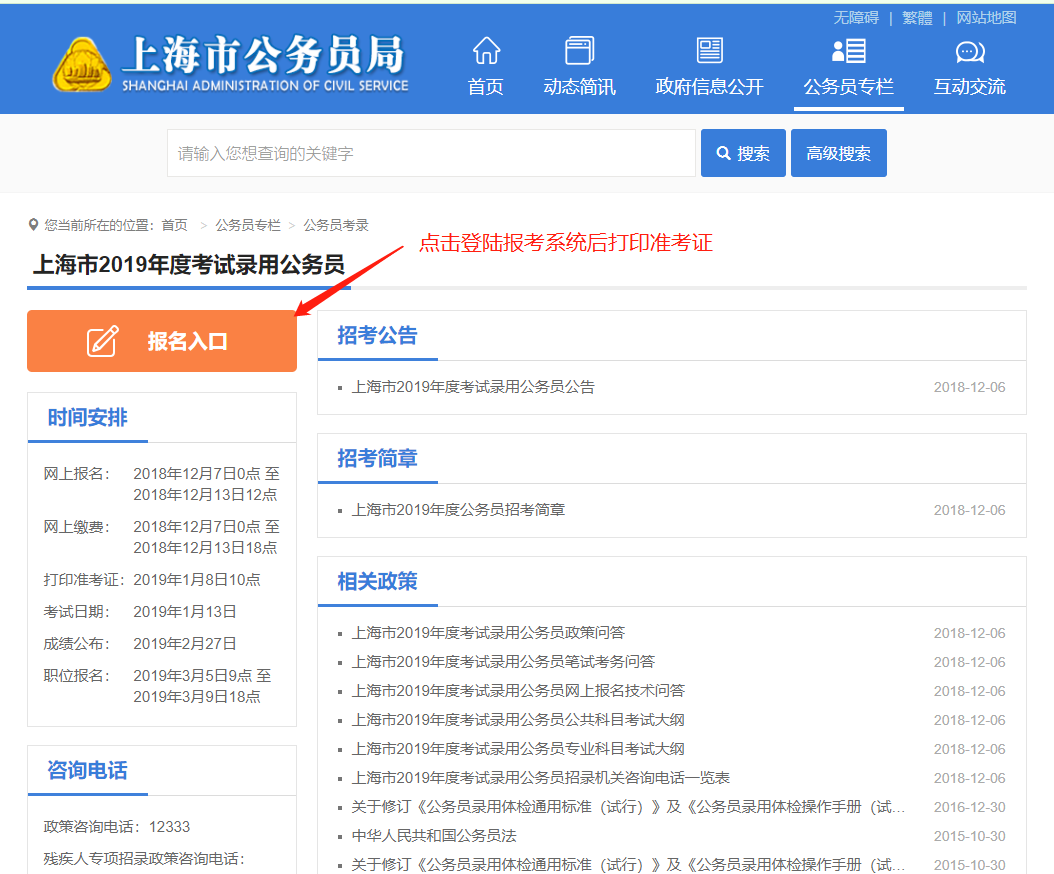1054x874 pixels.
Task: Open the 专业科目考试大纲 article
Action: 518,749
